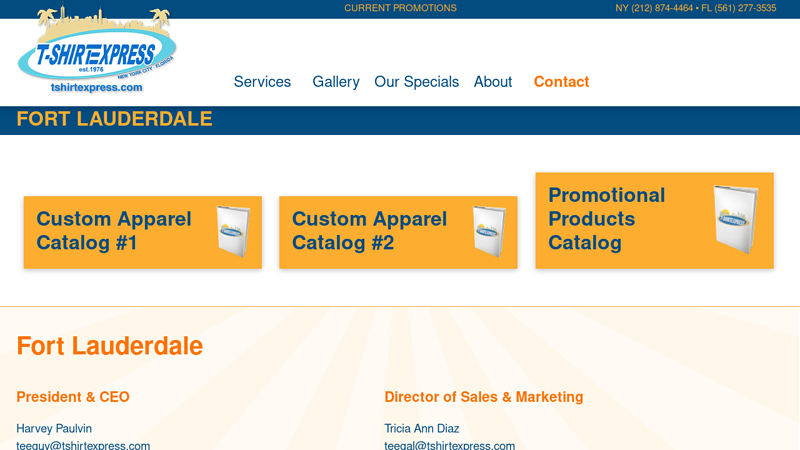This screenshot has width=800, height=450.
Task: Click the teegal@tshirtexpress.com email link
Action: (449, 445)
